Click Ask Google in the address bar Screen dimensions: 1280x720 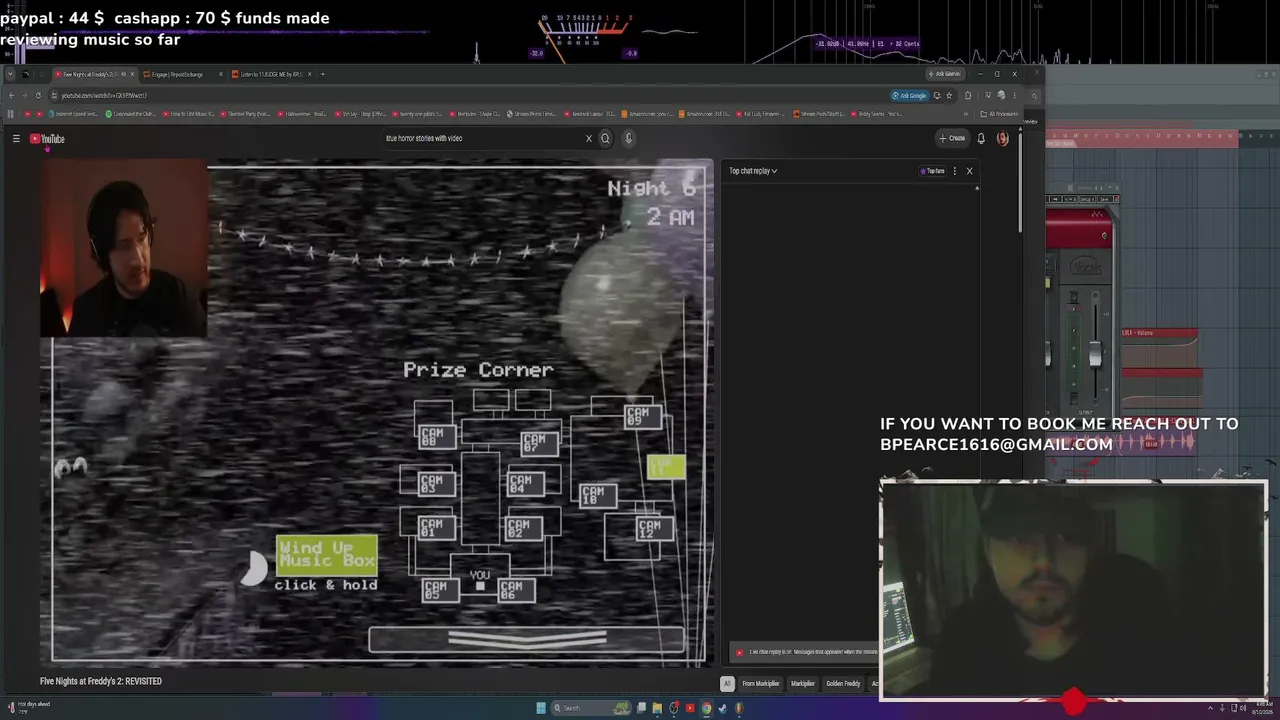click(x=910, y=96)
